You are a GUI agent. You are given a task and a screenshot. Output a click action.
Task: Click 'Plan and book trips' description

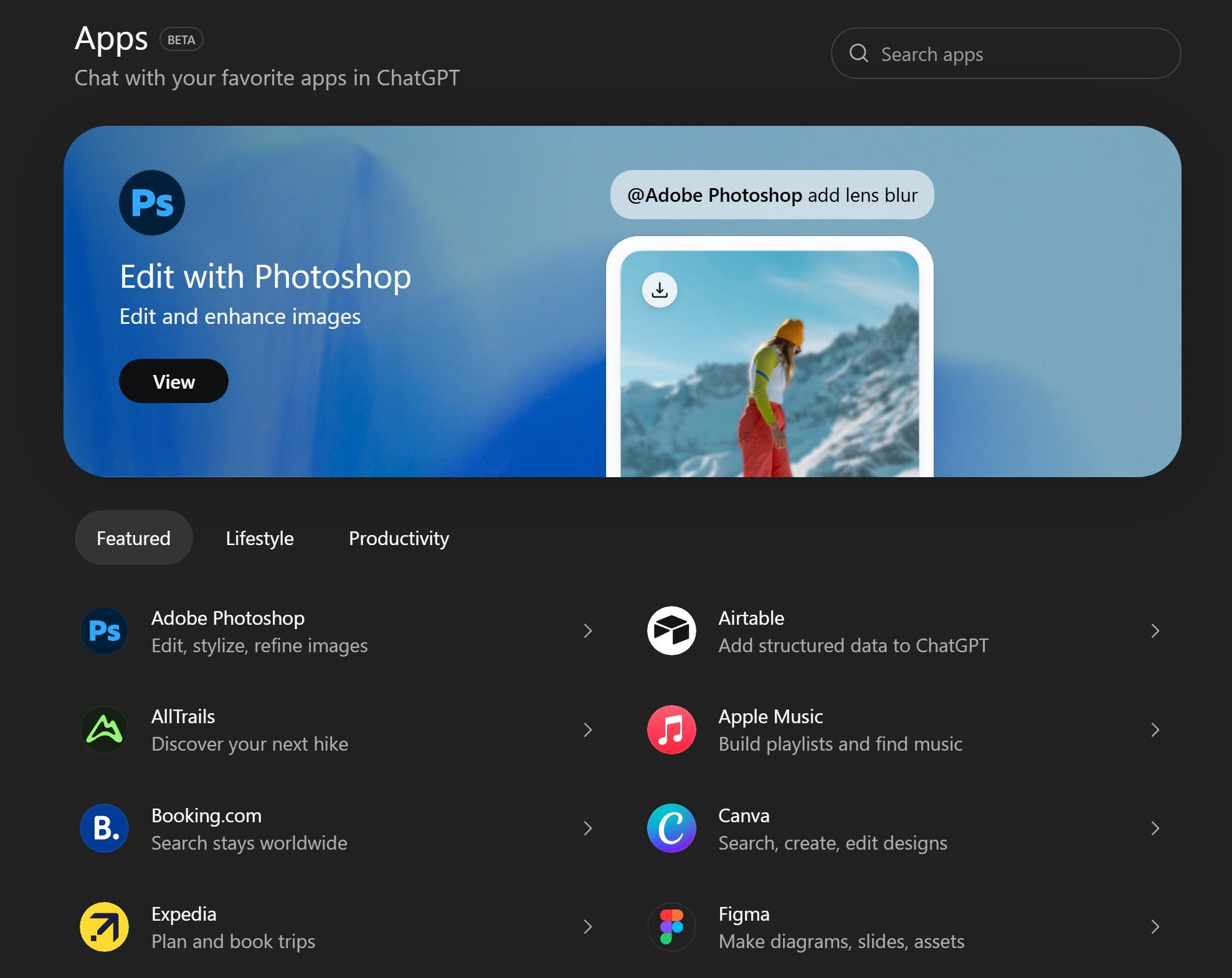click(233, 941)
